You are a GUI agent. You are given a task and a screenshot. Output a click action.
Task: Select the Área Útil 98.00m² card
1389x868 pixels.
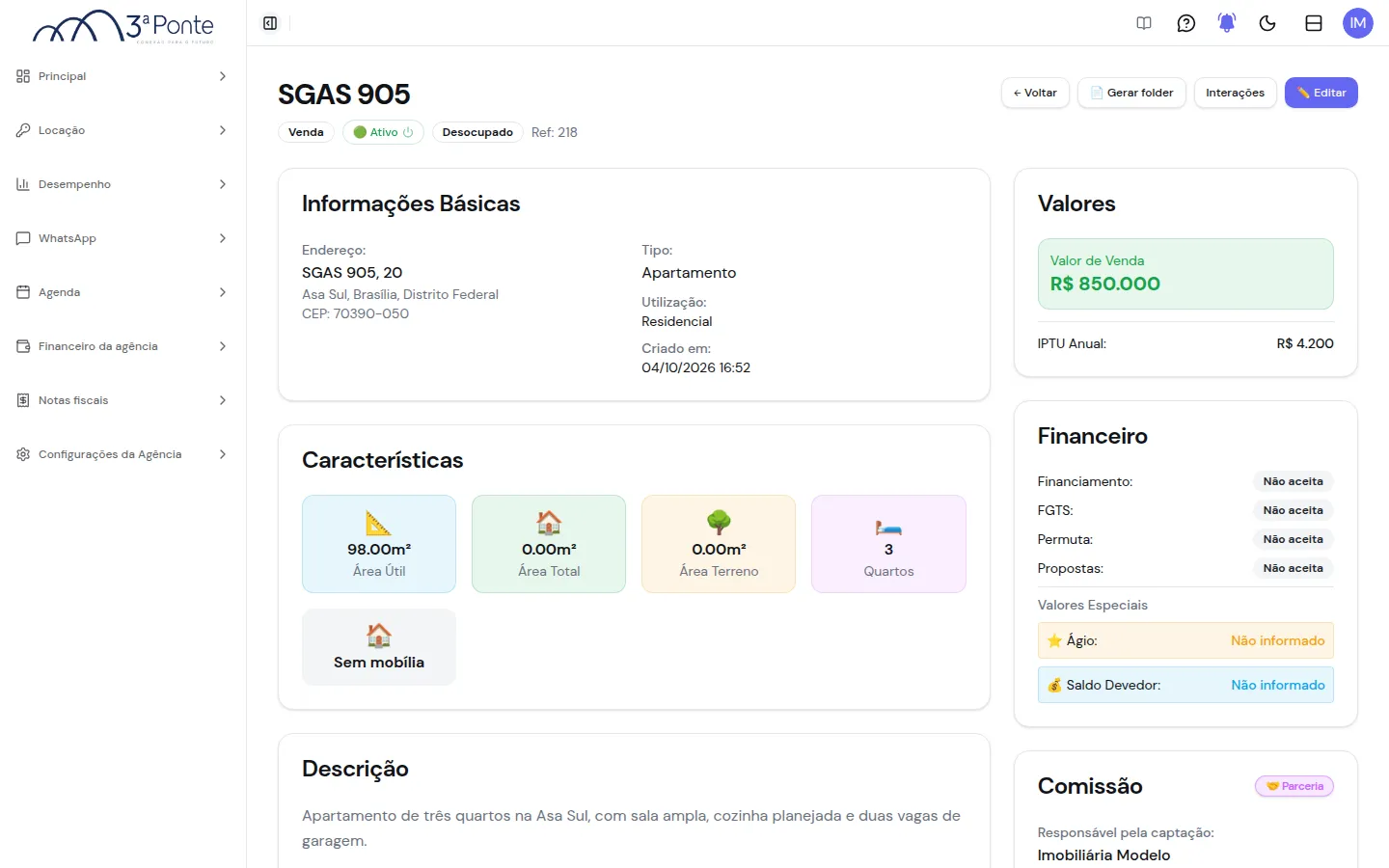pyautogui.click(x=379, y=544)
